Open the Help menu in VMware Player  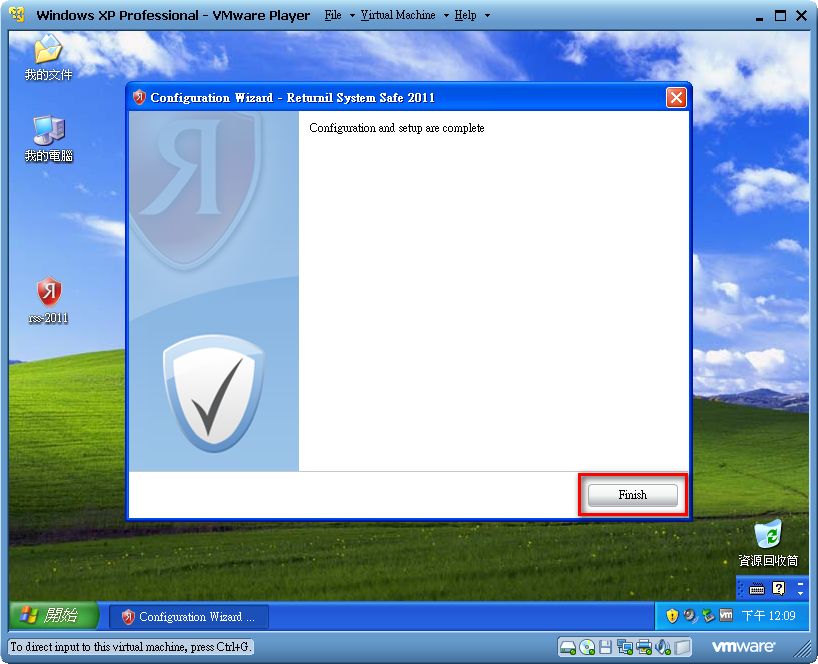pyautogui.click(x=465, y=15)
